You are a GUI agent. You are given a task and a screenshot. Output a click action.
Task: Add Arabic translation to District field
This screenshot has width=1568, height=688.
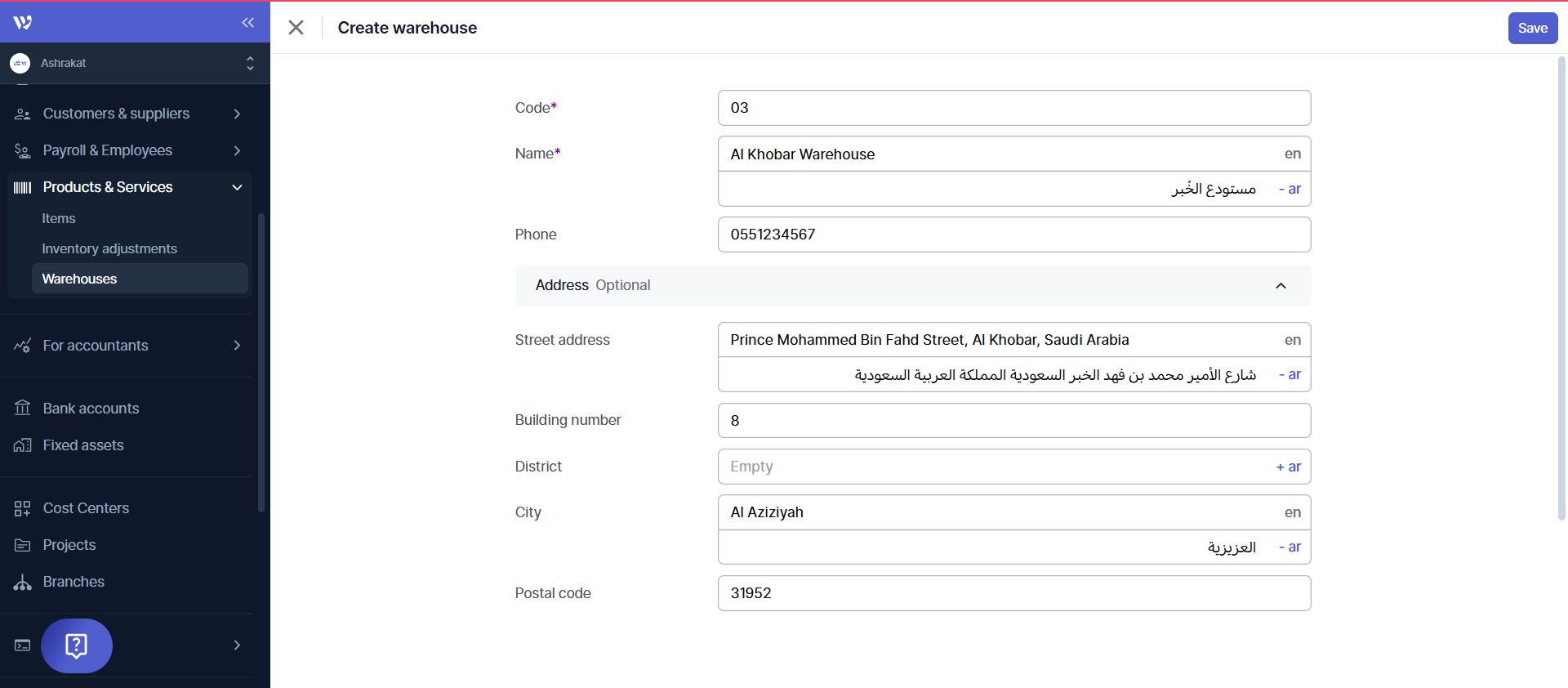[1288, 467]
